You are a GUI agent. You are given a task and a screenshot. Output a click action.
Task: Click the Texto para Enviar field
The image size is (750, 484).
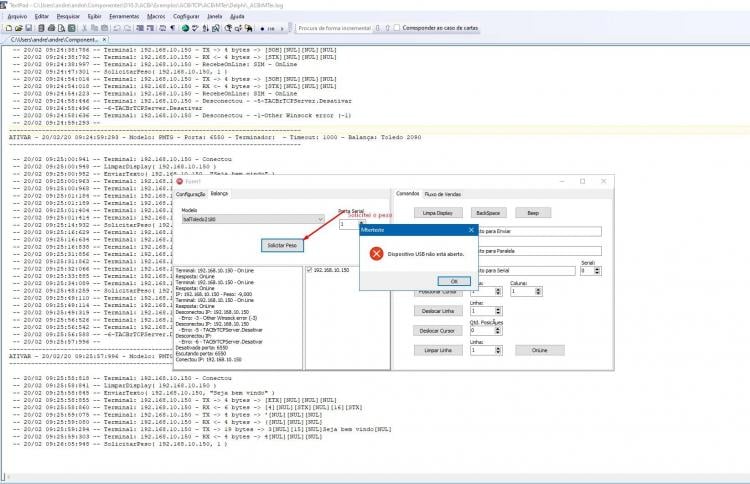point(540,231)
